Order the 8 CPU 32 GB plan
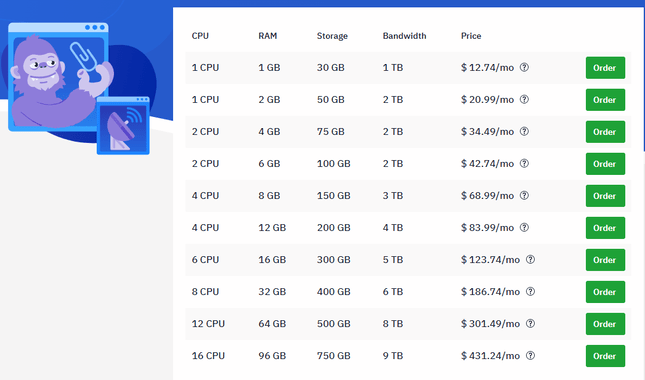The height and width of the screenshot is (380, 645). [605, 292]
